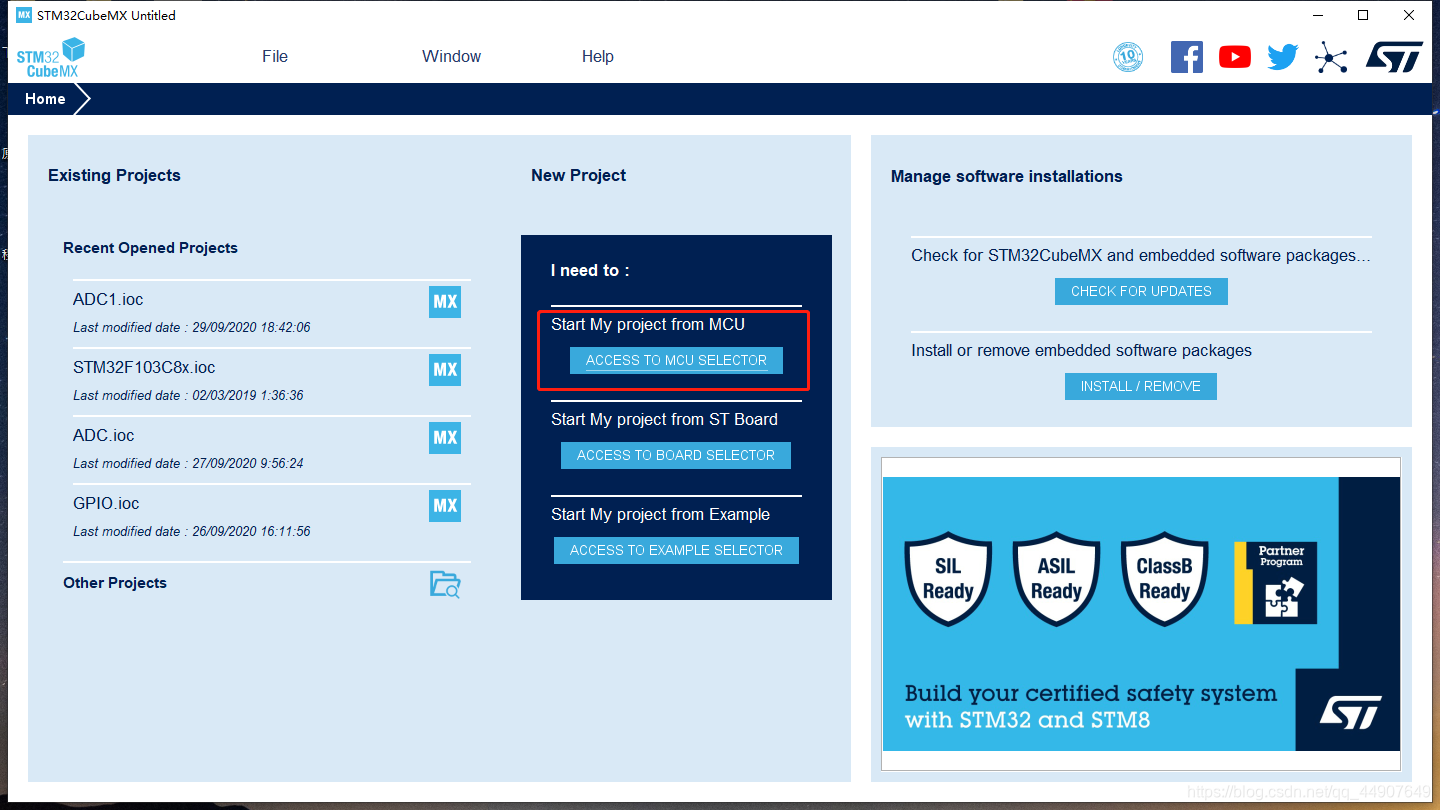Image resolution: width=1440 pixels, height=810 pixels.
Task: Click INSTALL / REMOVE button
Action: click(1141, 386)
